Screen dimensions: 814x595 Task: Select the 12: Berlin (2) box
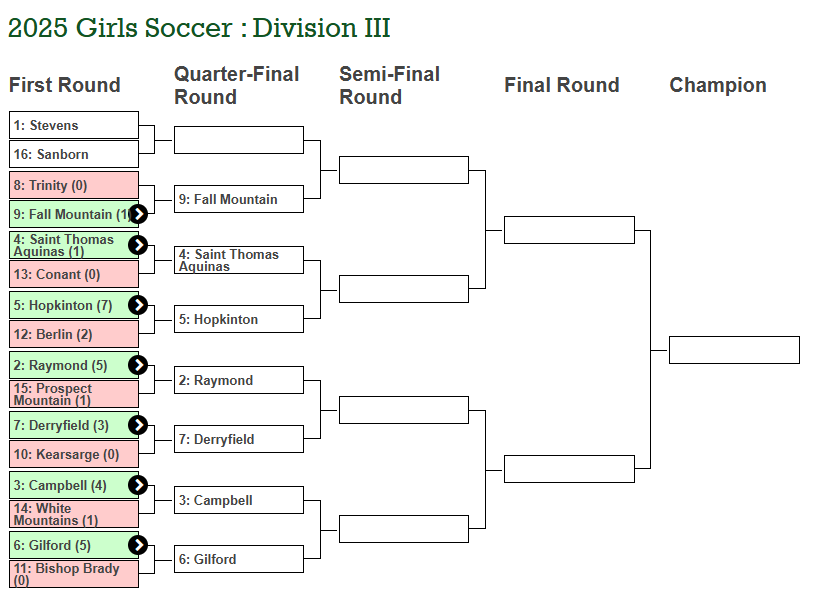point(74,334)
